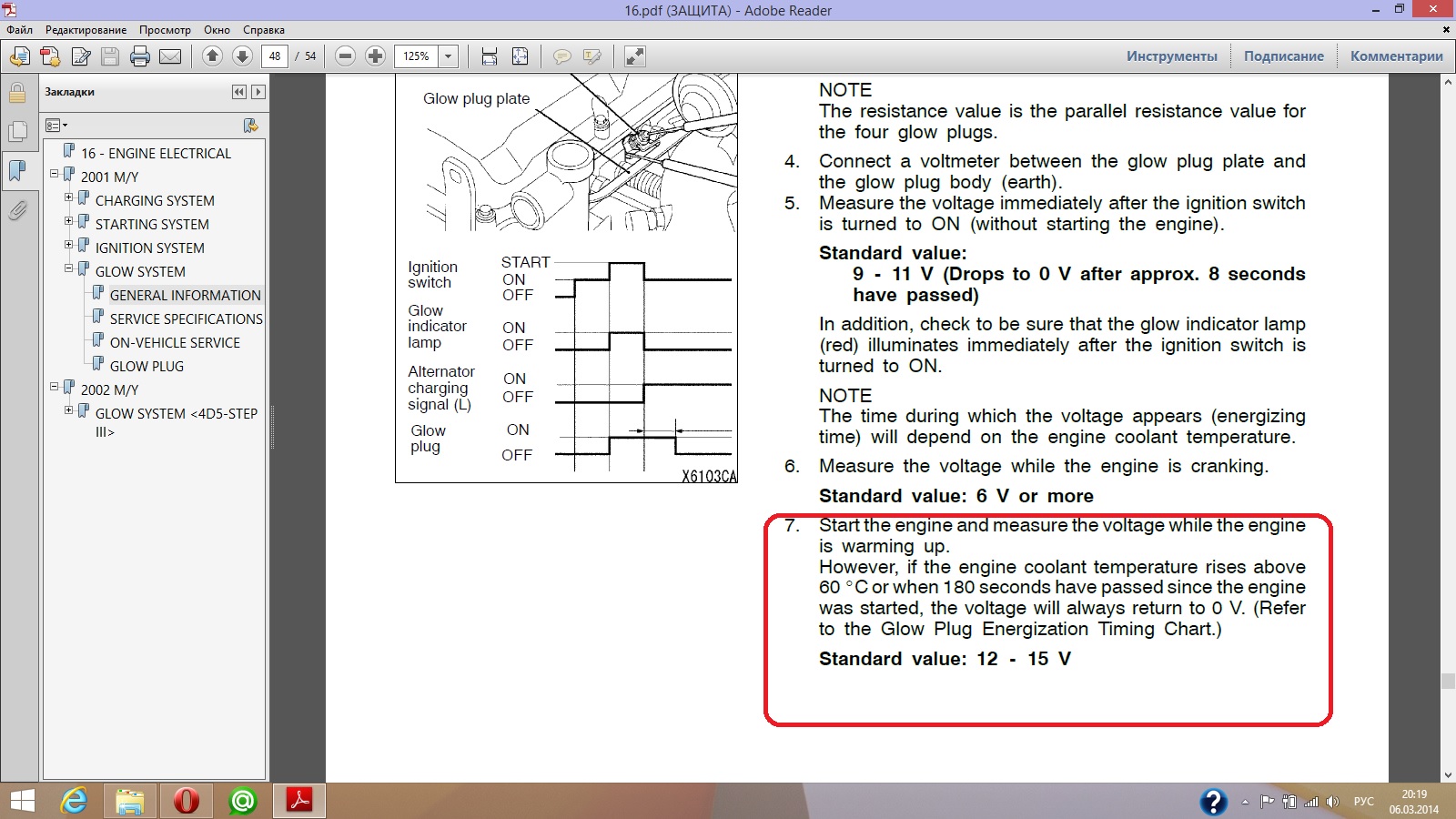Viewport: 1456px width, 819px height.
Task: Show the page thumbnails panel
Action: 17,132
